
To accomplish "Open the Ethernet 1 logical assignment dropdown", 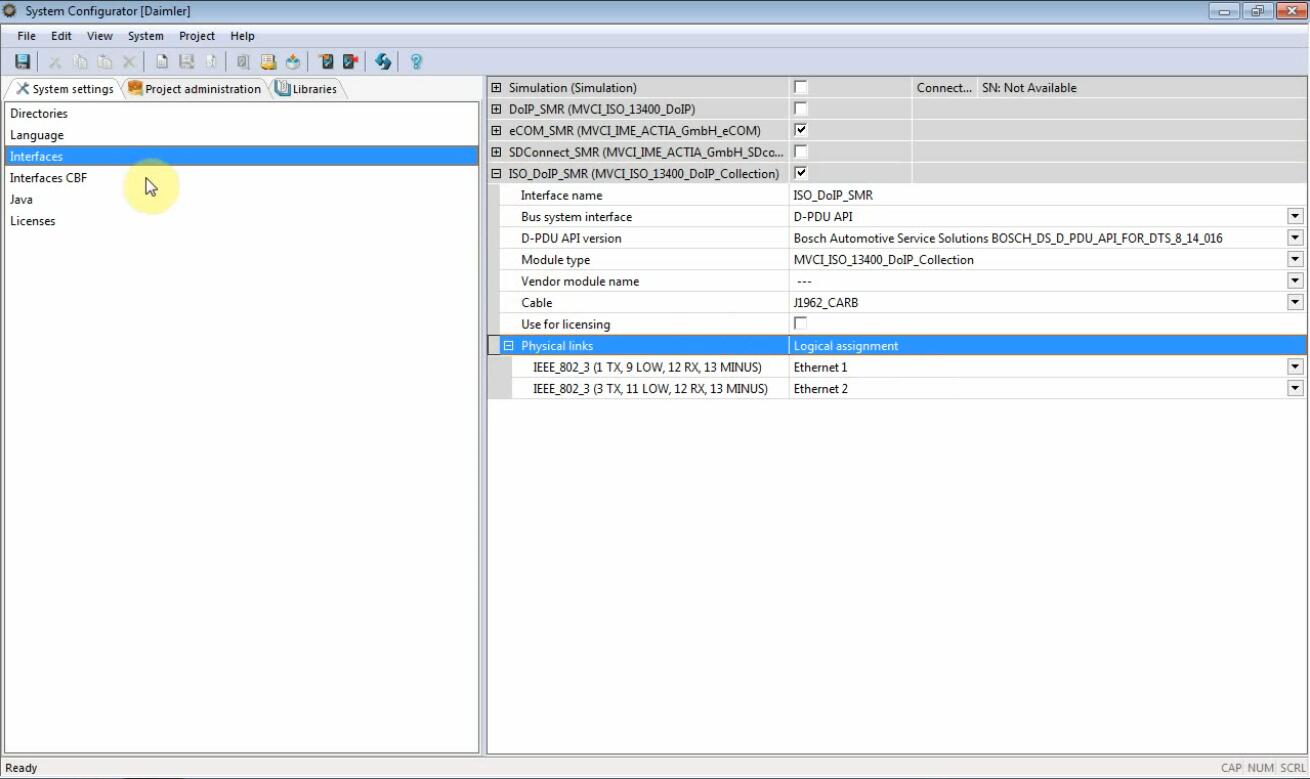I will (1295, 367).
